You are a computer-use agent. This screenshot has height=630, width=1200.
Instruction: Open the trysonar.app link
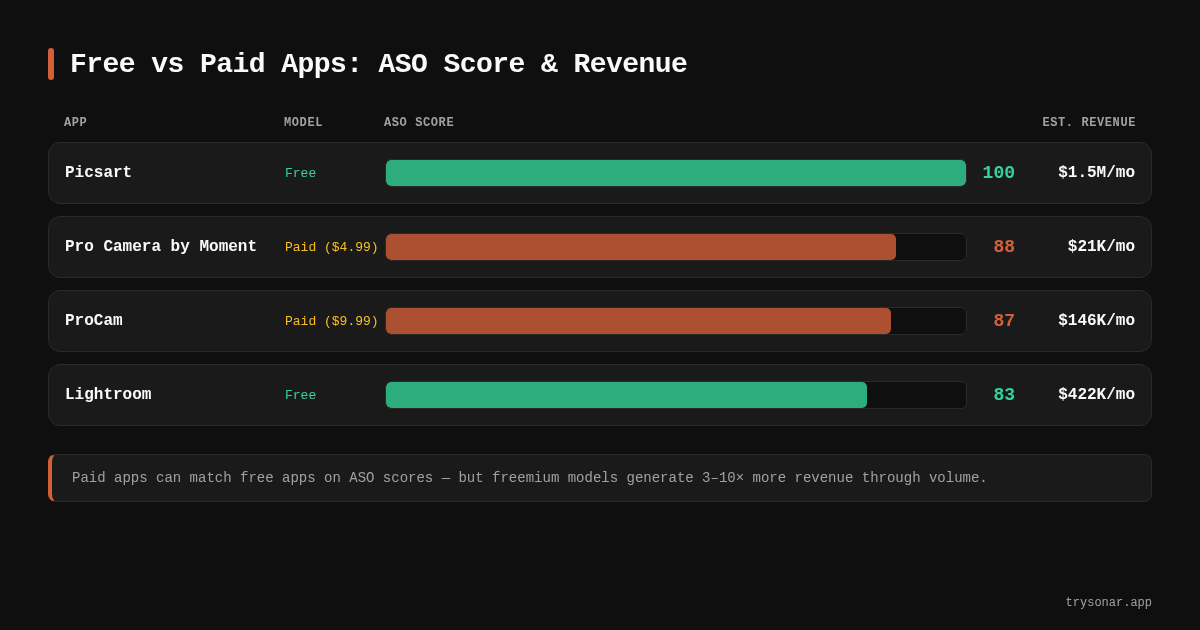pos(1108,603)
